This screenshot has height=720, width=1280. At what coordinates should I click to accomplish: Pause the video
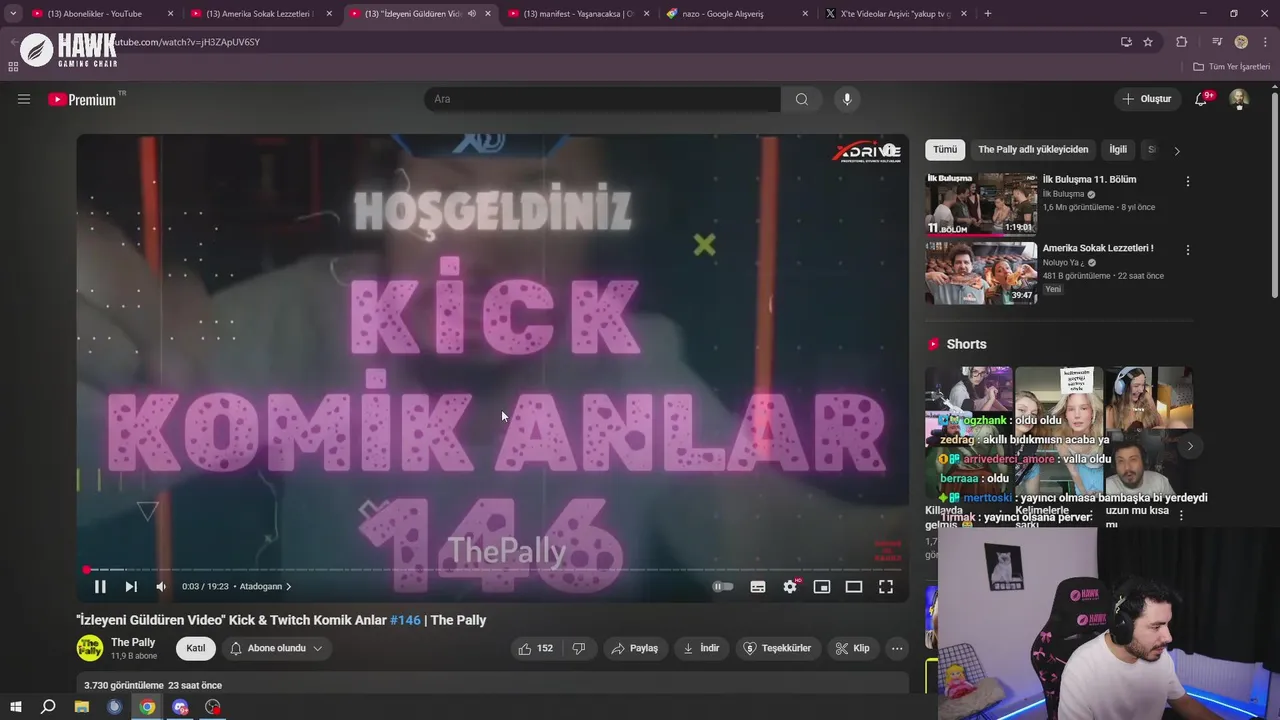(100, 587)
